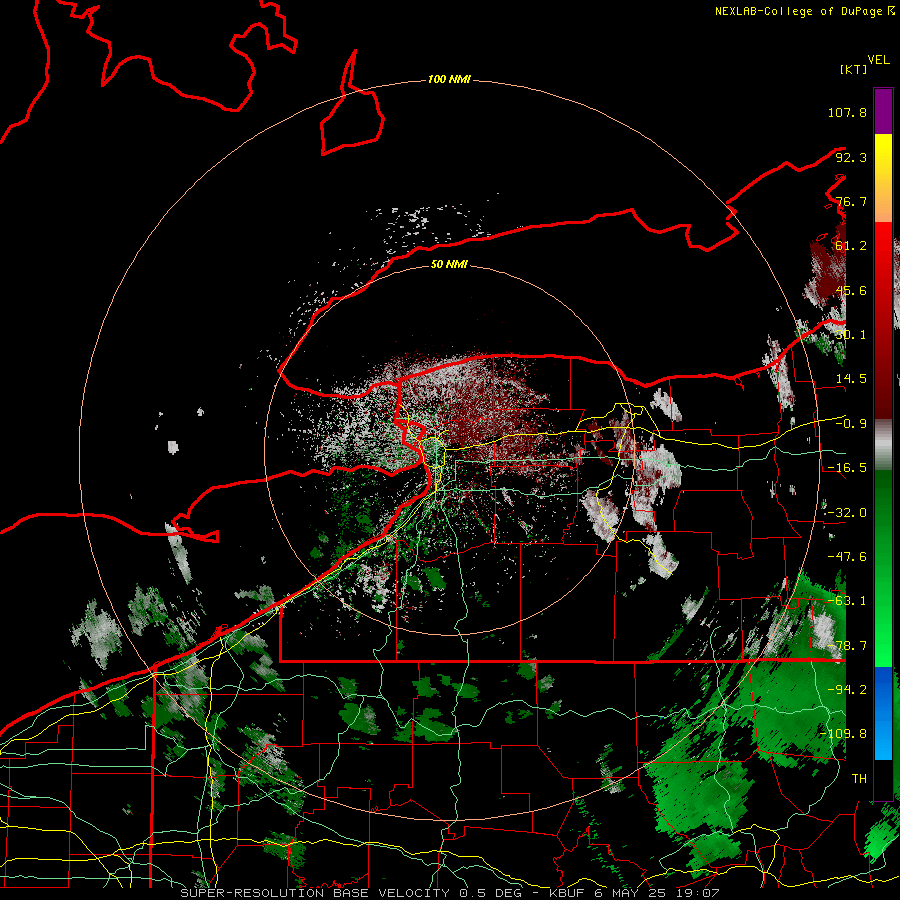Click the 61.2 velocity scale value
This screenshot has width=900, height=900.
point(851,246)
